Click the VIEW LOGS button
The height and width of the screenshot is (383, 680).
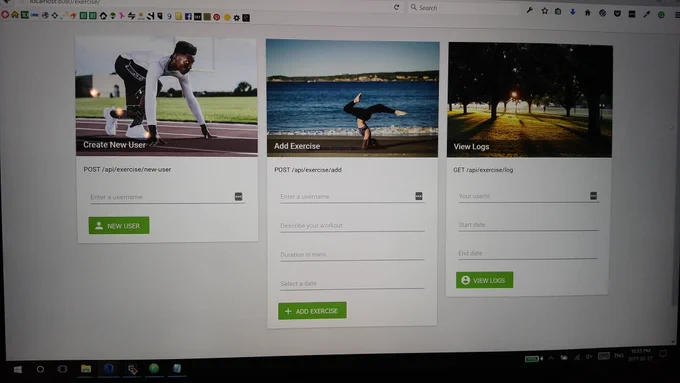(484, 280)
